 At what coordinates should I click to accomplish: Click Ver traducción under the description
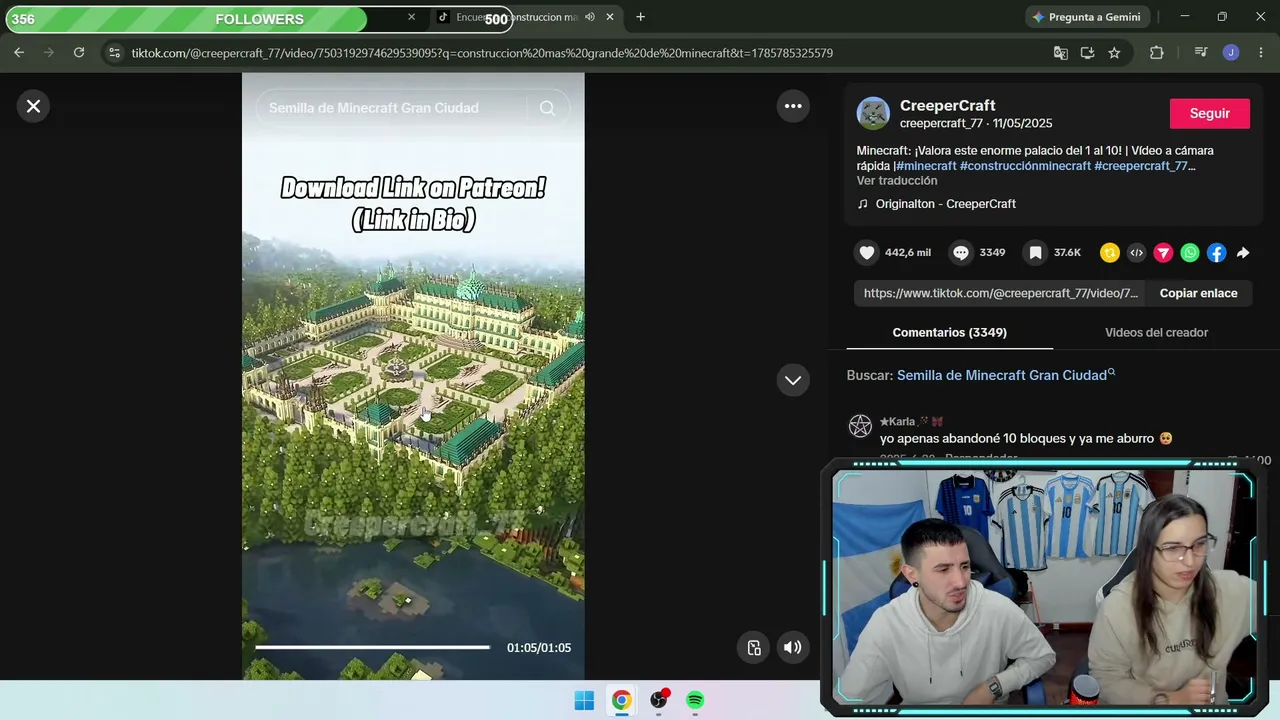897,181
